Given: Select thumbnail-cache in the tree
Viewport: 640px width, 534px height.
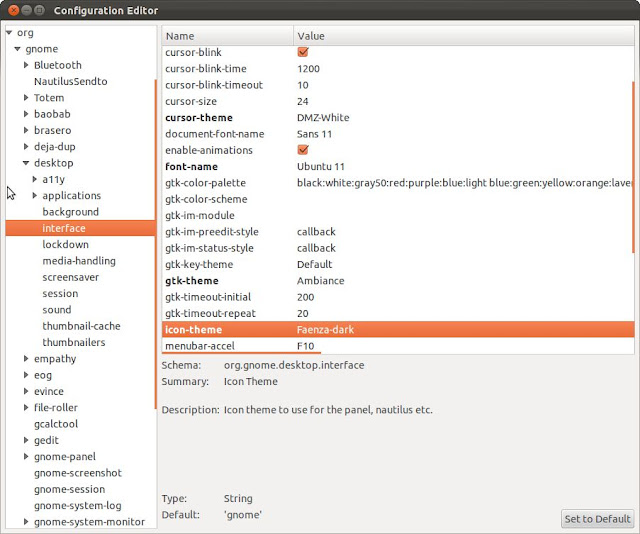Looking at the screenshot, I should pyautogui.click(x=81, y=326).
